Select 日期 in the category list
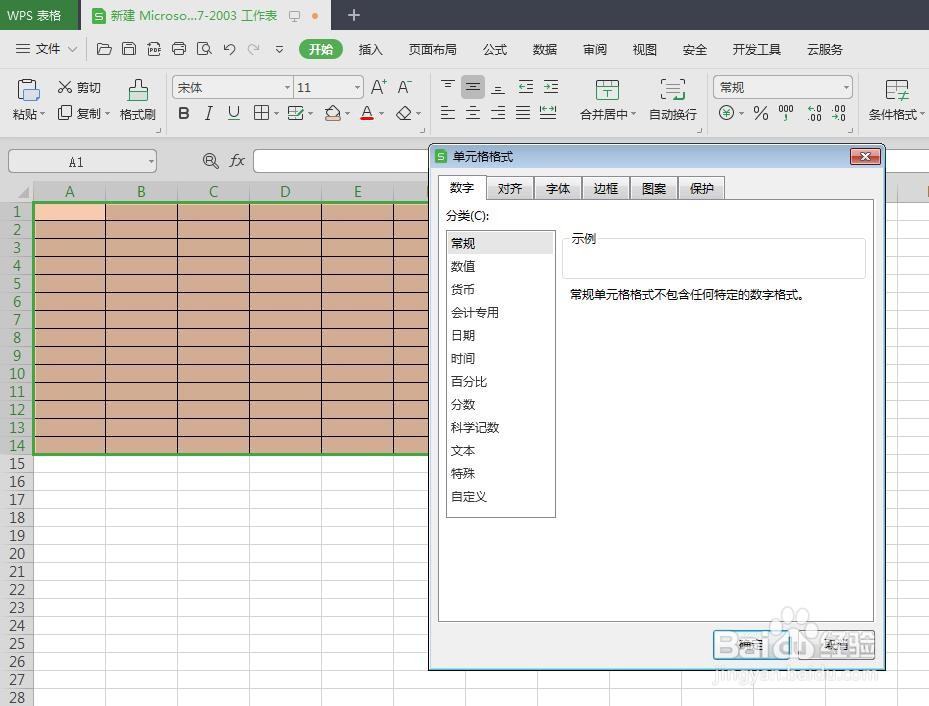Viewport: 929px width, 706px height. pos(463,335)
